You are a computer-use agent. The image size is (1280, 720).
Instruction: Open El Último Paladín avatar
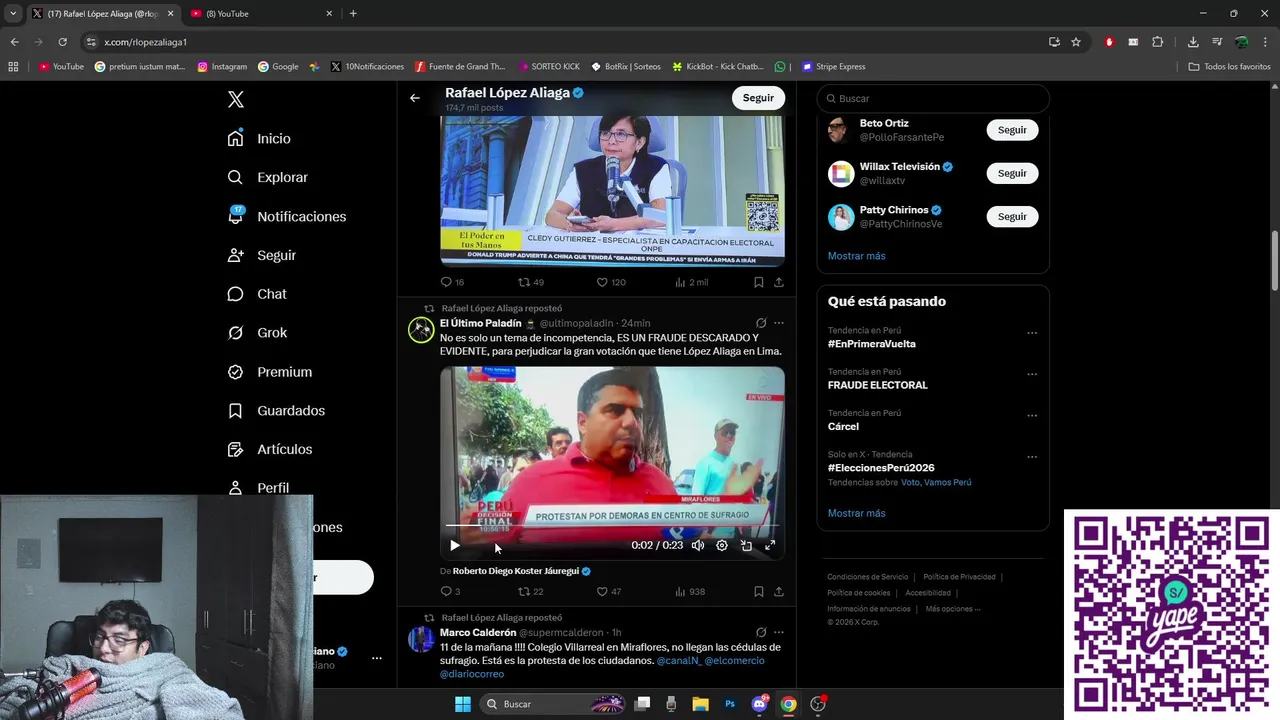click(421, 329)
